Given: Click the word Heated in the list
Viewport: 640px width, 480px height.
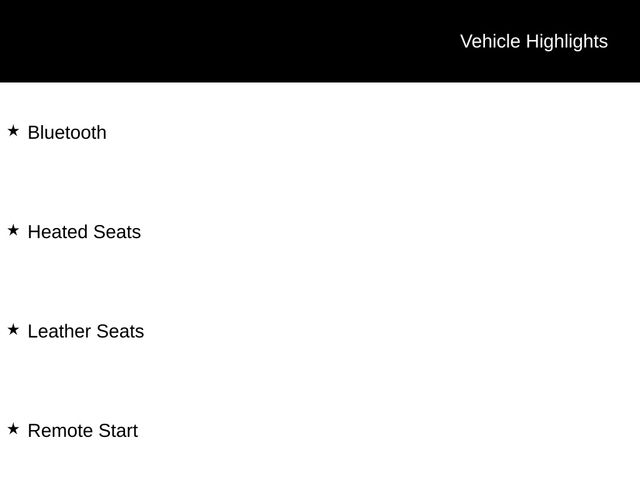Looking at the screenshot, I should [x=58, y=232].
